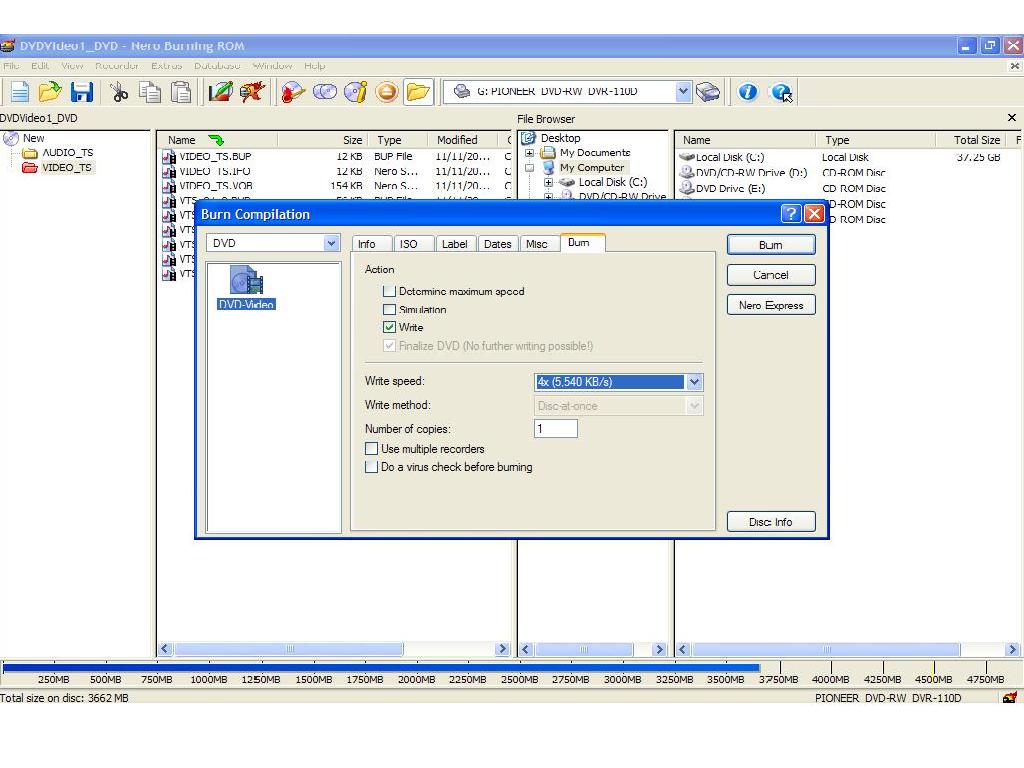Expand the My Documents tree node
Screen dimensions: 1024x768
pyautogui.click(x=530, y=153)
